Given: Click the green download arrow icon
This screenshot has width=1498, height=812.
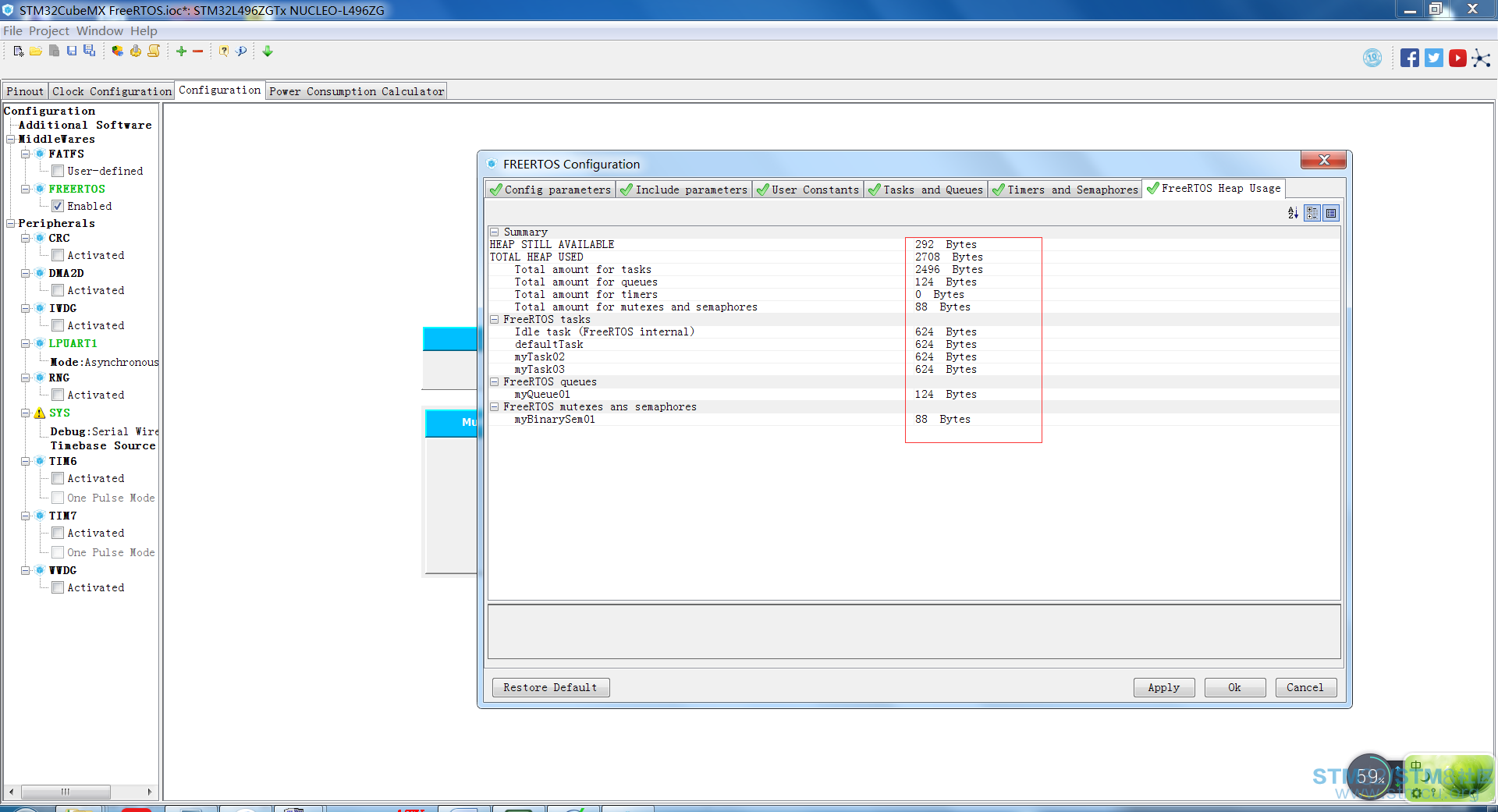Looking at the screenshot, I should pyautogui.click(x=268, y=51).
